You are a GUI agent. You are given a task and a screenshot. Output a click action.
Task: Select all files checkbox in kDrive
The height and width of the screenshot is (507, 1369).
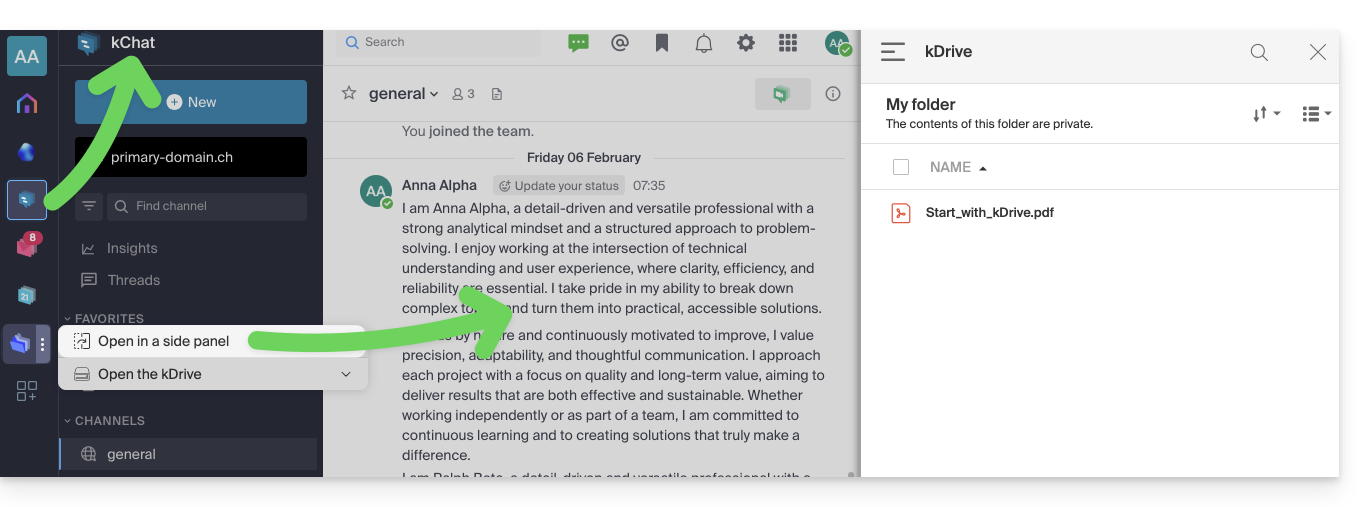[901, 167]
